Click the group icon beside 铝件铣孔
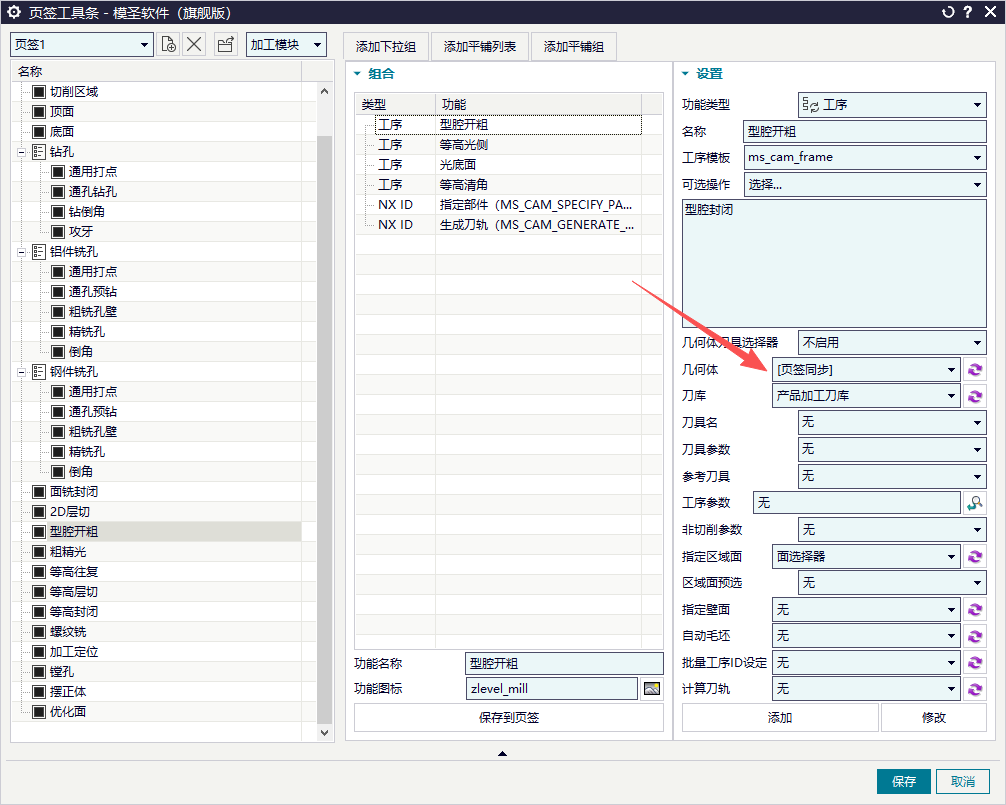The image size is (1006, 805). click(x=39, y=252)
